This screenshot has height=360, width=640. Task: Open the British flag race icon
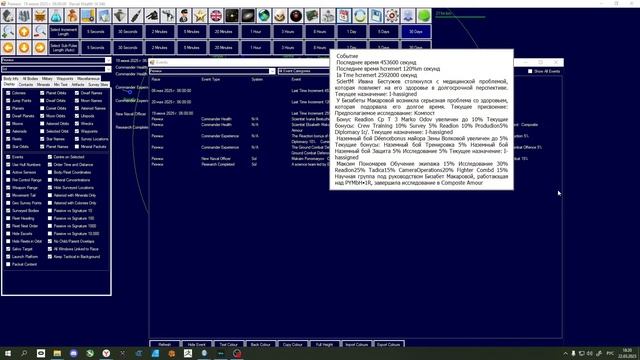pos(216,16)
